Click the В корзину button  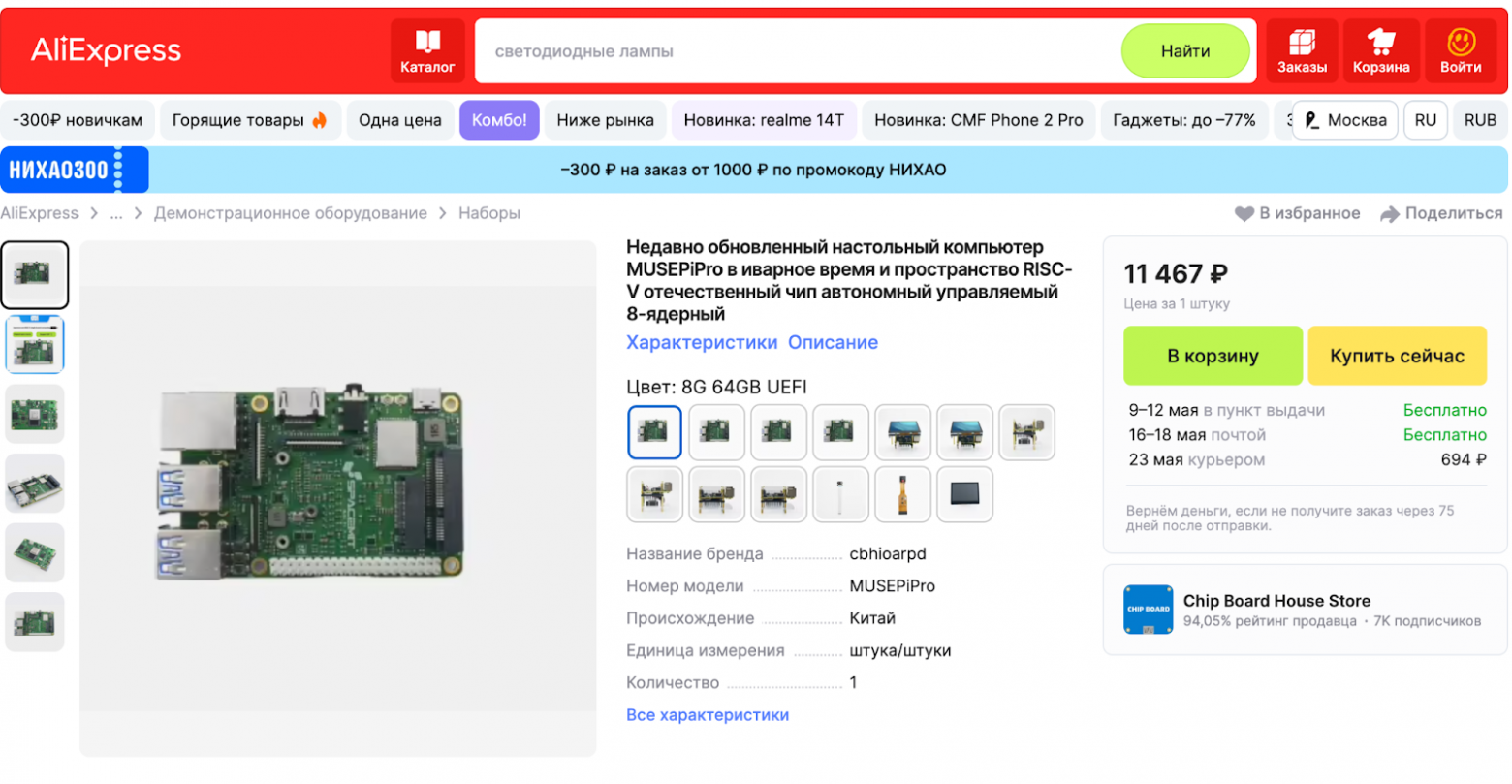click(x=1213, y=356)
